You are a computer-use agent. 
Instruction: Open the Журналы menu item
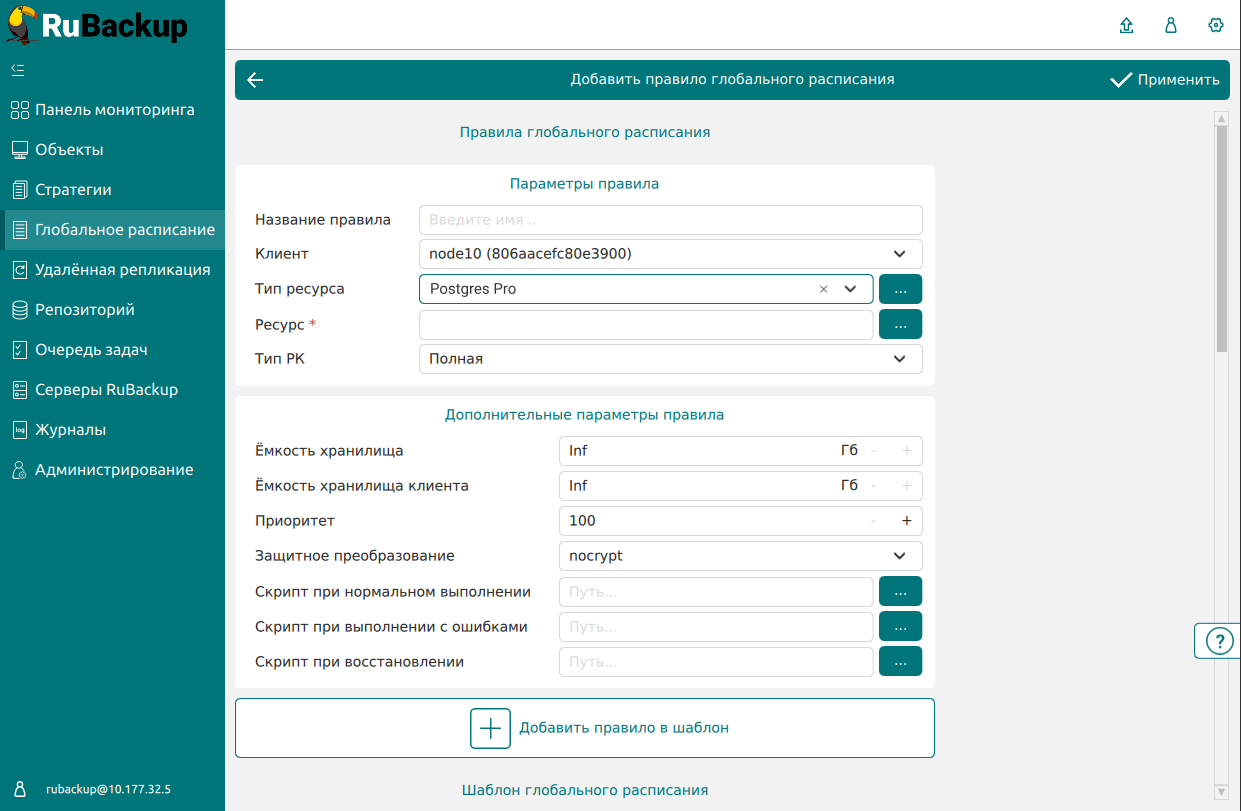click(70, 430)
